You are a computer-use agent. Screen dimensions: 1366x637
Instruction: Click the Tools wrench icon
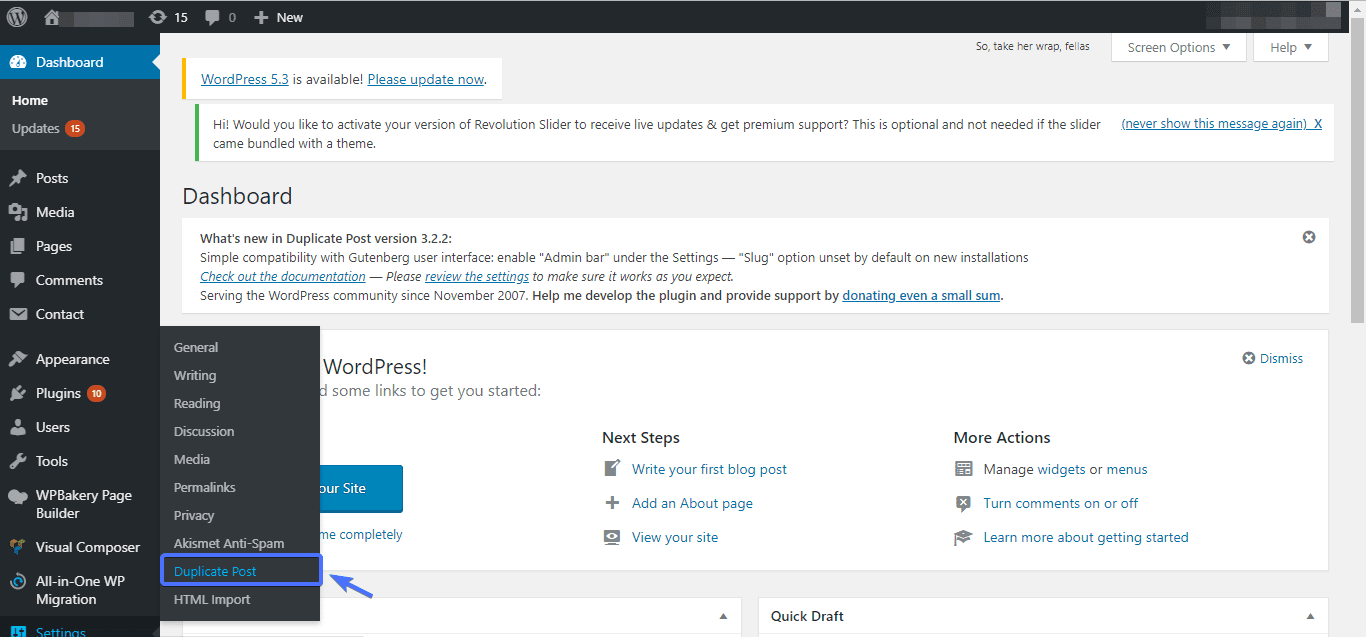pyautogui.click(x=18, y=461)
